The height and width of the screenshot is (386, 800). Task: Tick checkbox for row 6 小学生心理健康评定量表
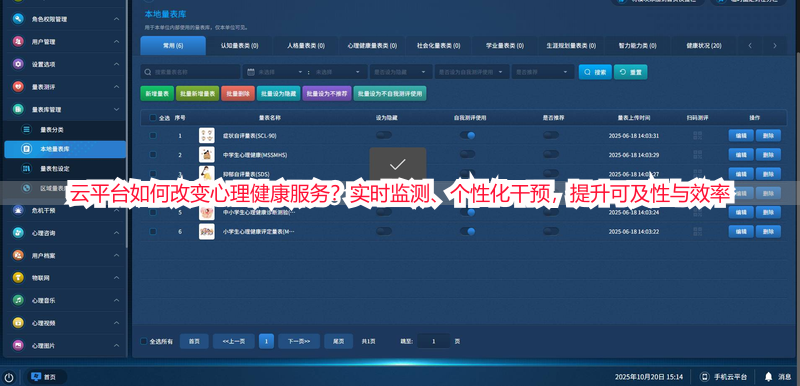(x=153, y=231)
